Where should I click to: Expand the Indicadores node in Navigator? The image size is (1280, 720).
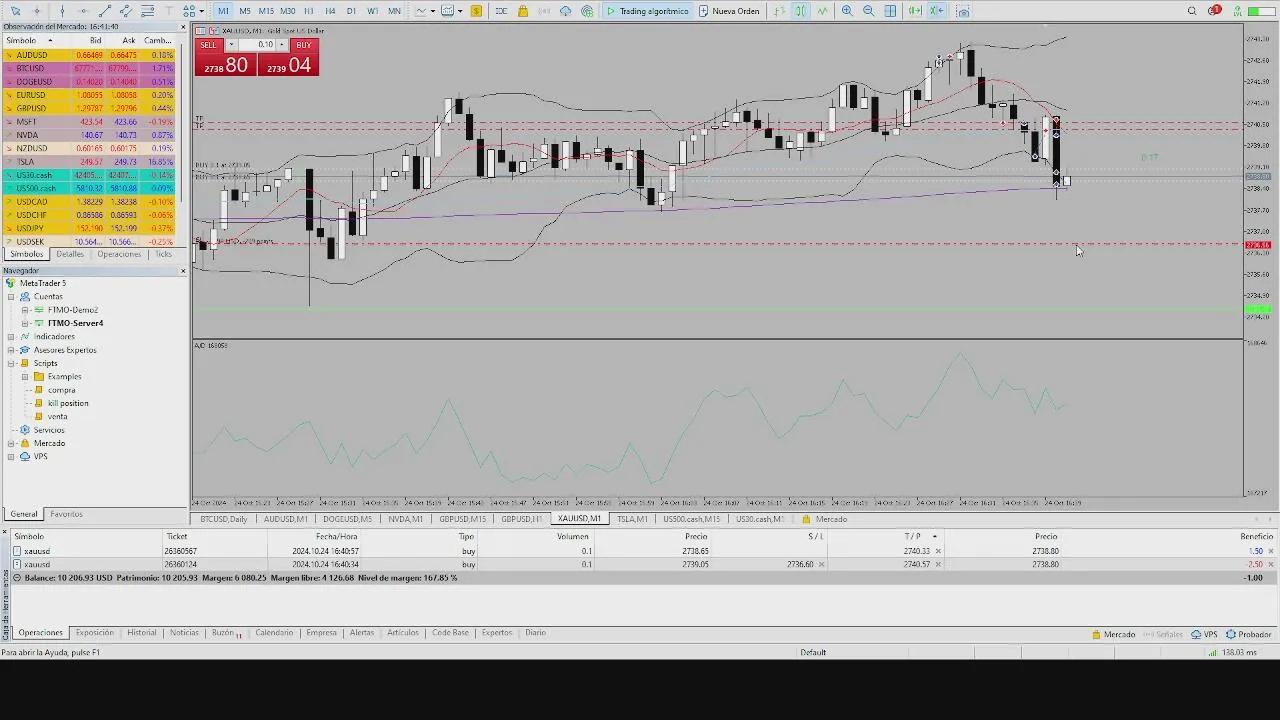click(x=11, y=336)
